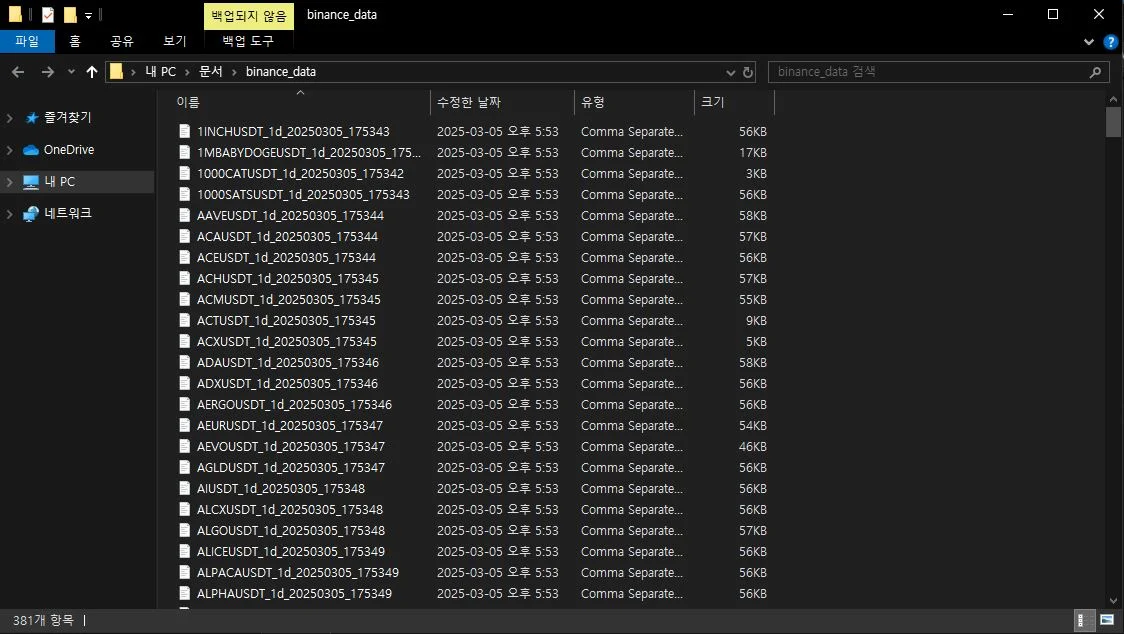Screen dimensions: 1124x634
Task: Click the ACTUSDT file icon
Action: (x=184, y=321)
